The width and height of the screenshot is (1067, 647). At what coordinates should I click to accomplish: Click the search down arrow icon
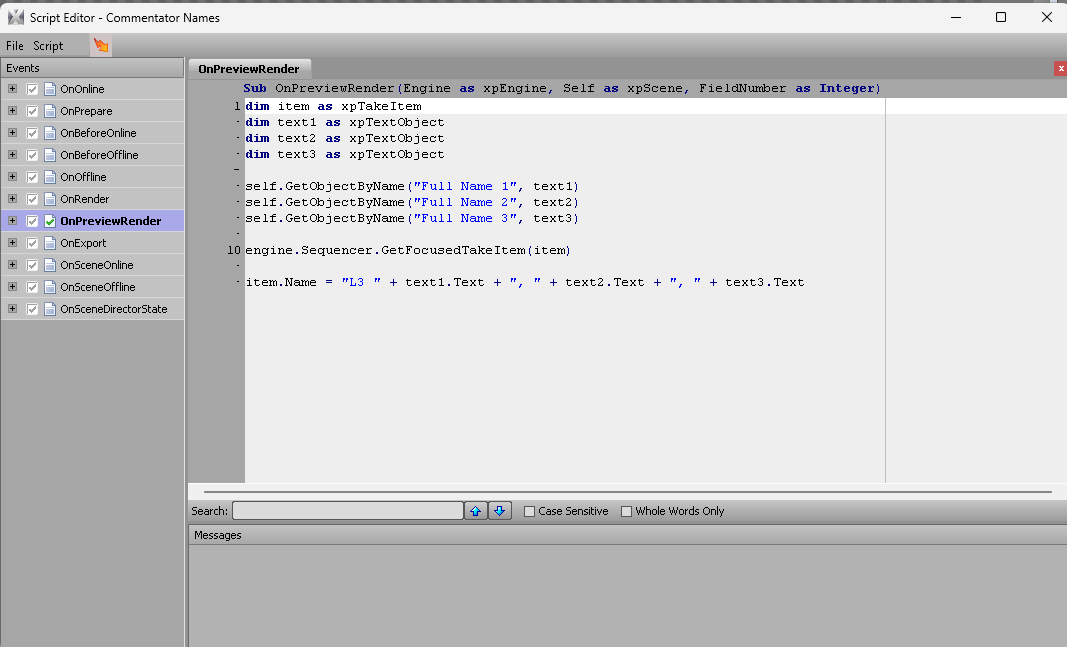tap(500, 511)
